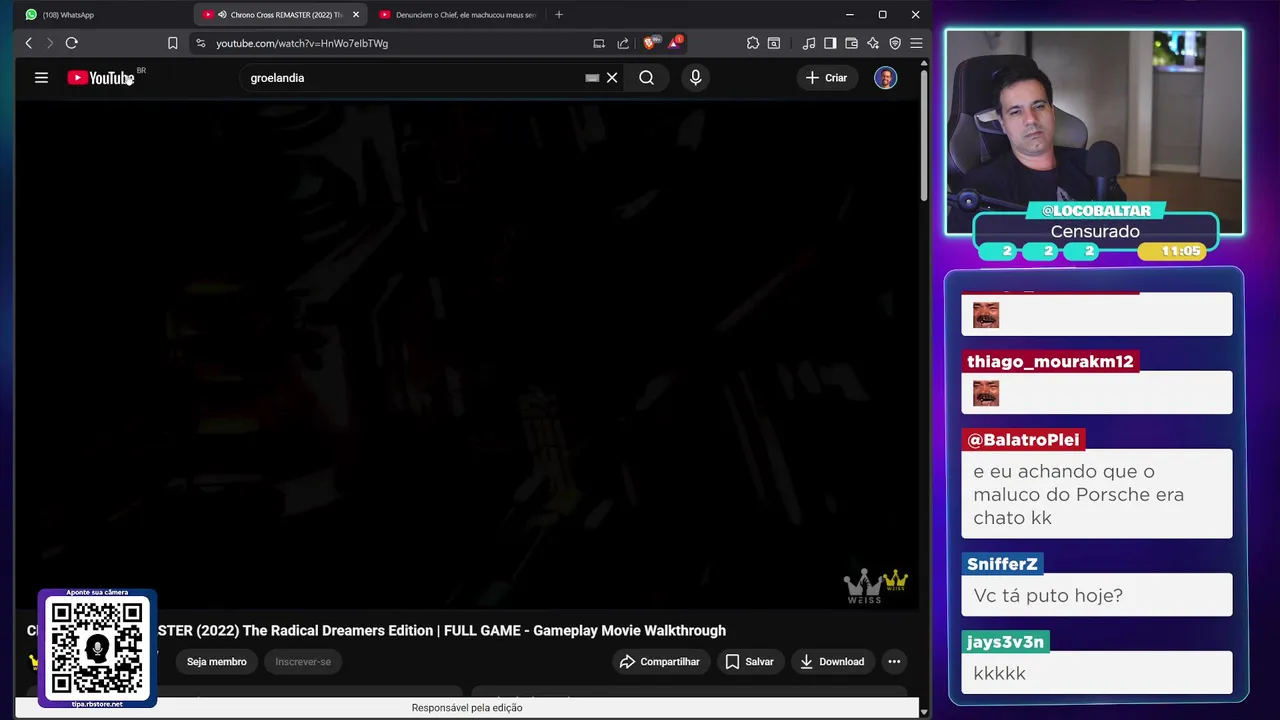Image resolution: width=1280 pixels, height=720 pixels.
Task: Open the Leo AI sparkle icon
Action: (873, 43)
